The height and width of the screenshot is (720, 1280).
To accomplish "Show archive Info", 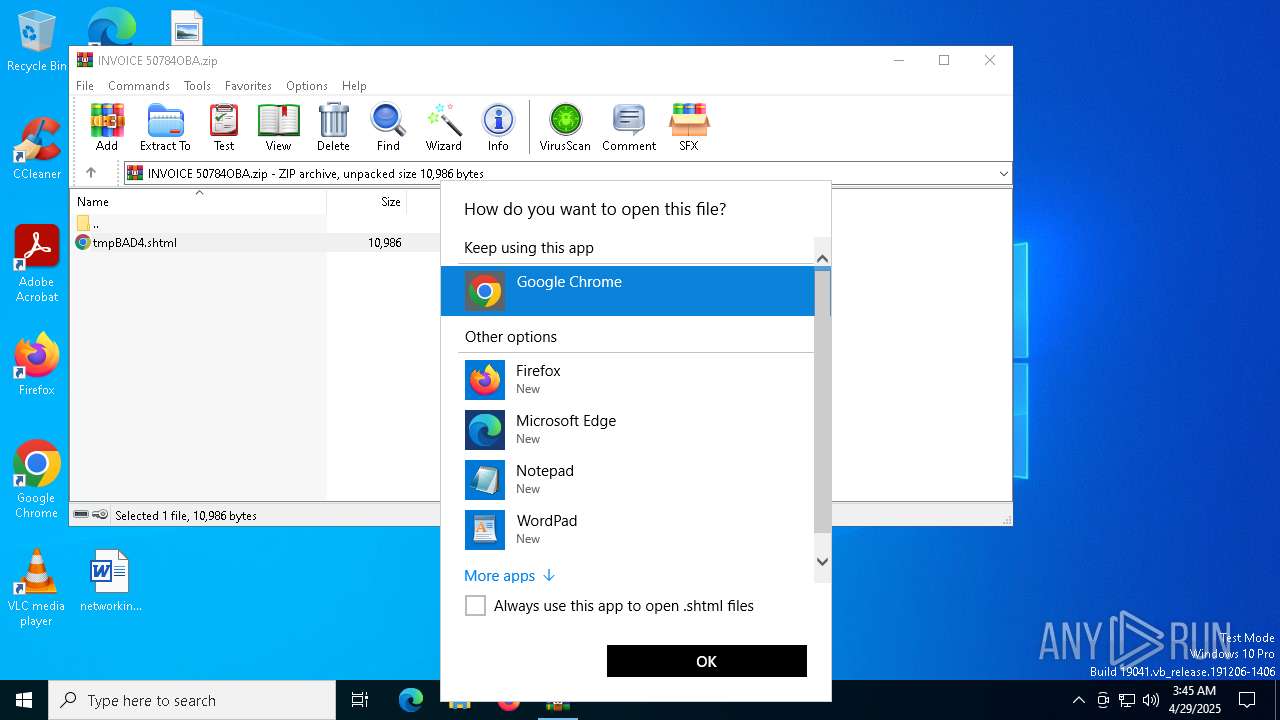I will click(498, 127).
